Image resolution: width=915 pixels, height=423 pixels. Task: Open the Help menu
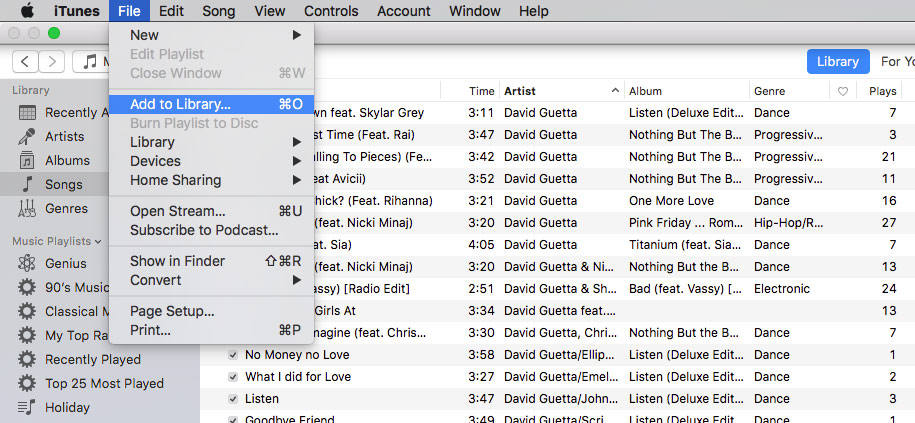[533, 11]
